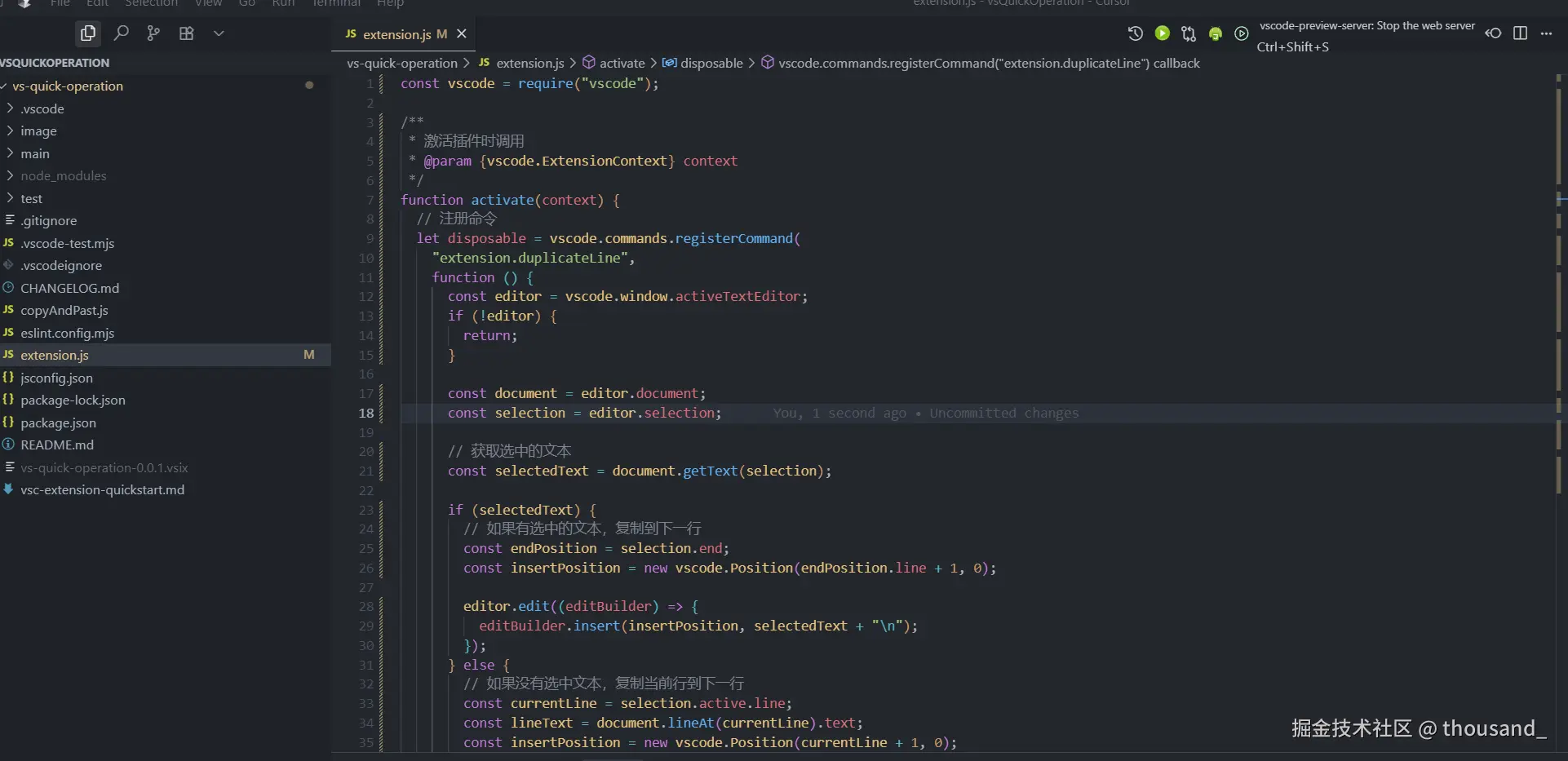Image resolution: width=1568 pixels, height=761 pixels.
Task: Open the .vscode-test.mjs file
Action: tap(166, 243)
